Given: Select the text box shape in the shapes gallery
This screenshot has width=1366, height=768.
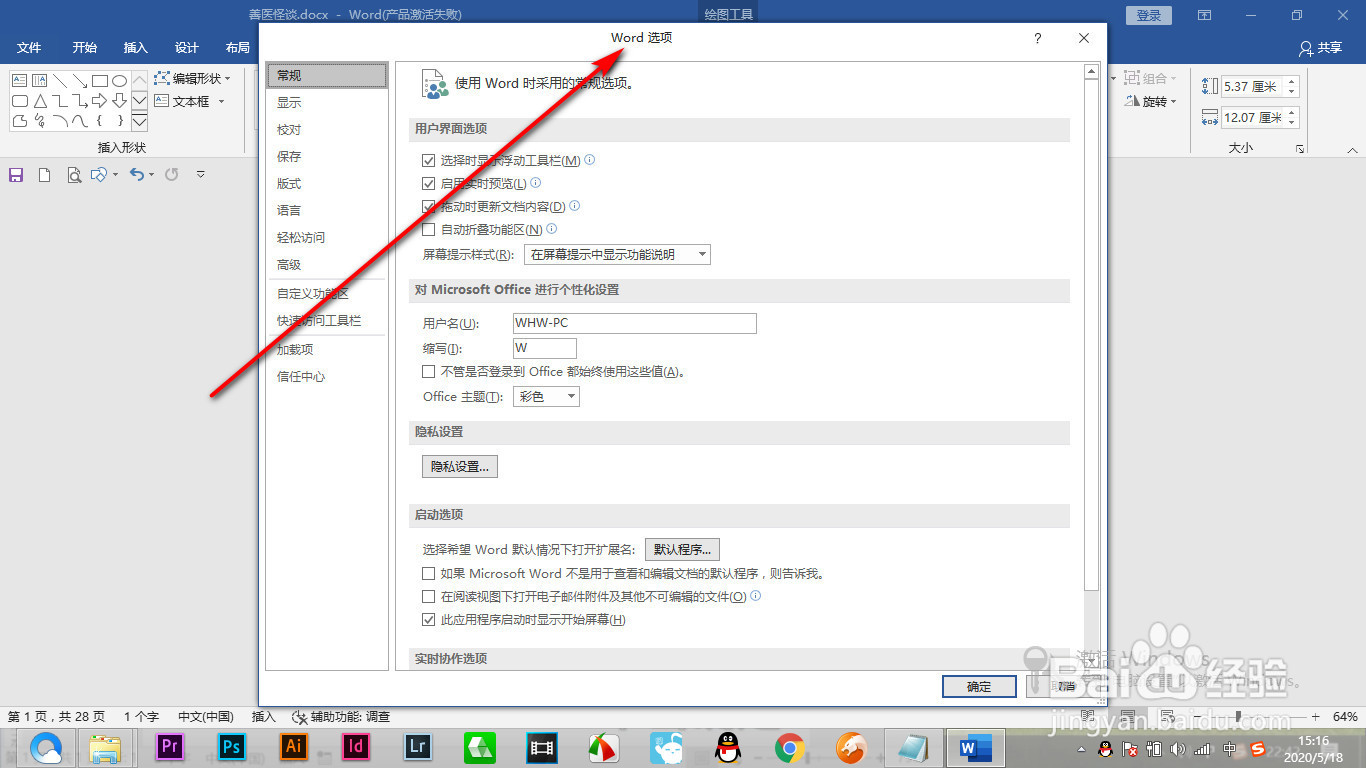Looking at the screenshot, I should coord(20,81).
